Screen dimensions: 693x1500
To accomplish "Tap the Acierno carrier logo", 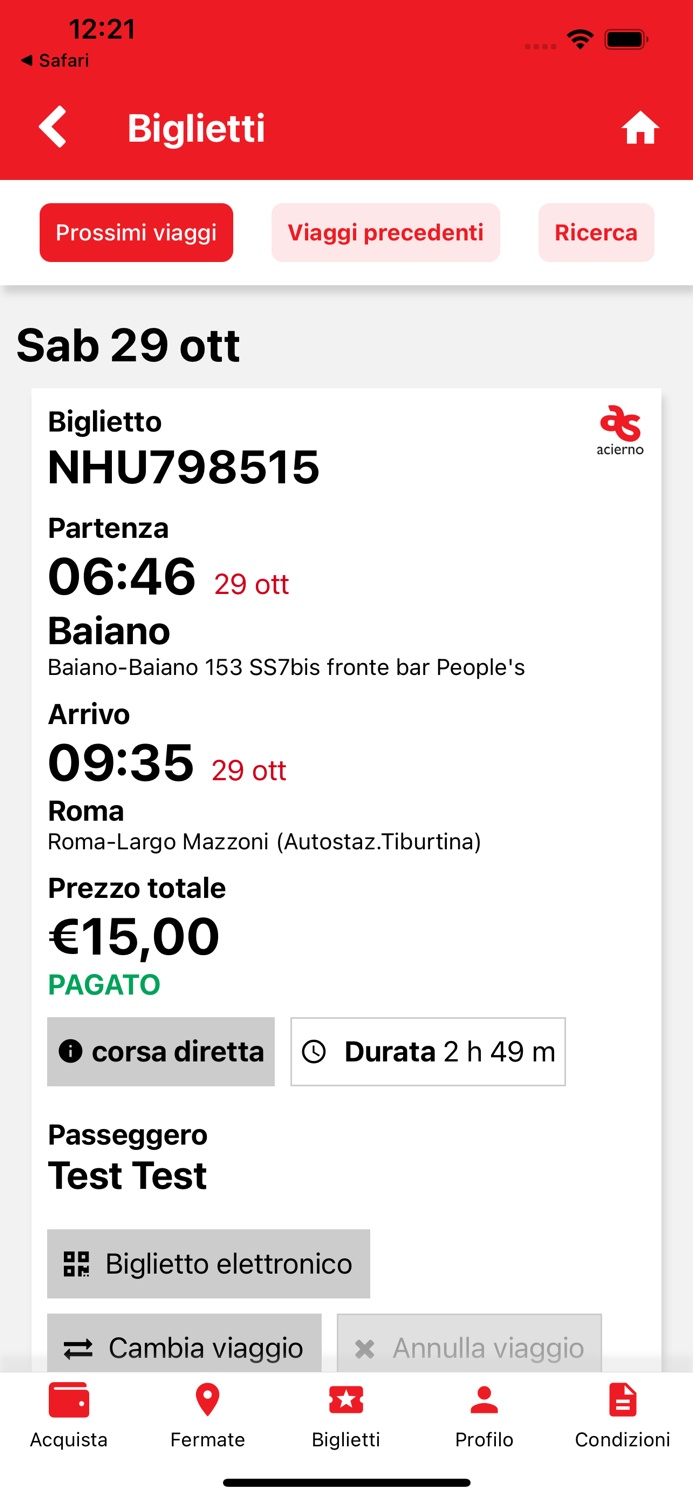I will pyautogui.click(x=620, y=430).
